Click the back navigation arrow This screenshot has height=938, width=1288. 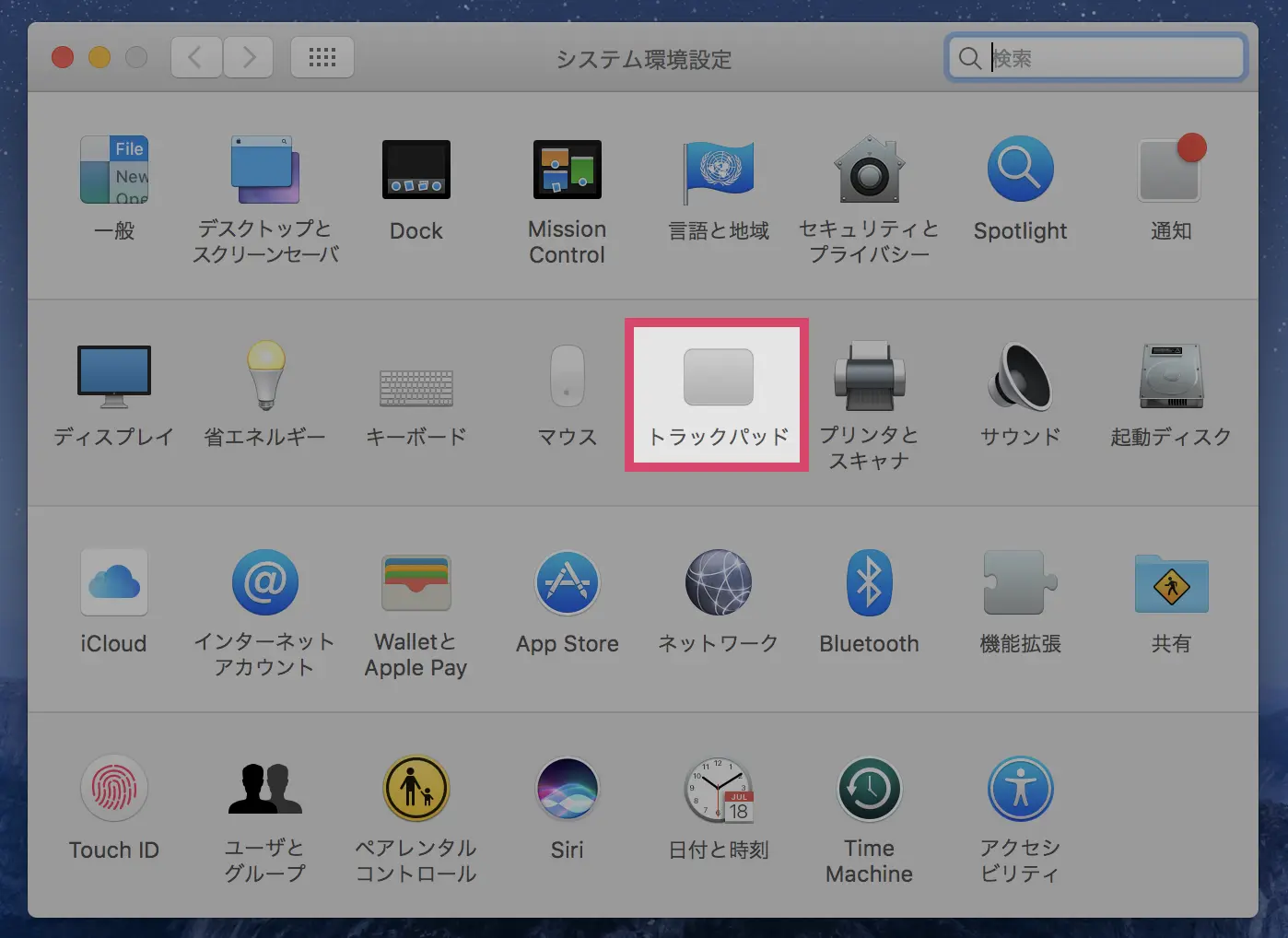pos(196,58)
